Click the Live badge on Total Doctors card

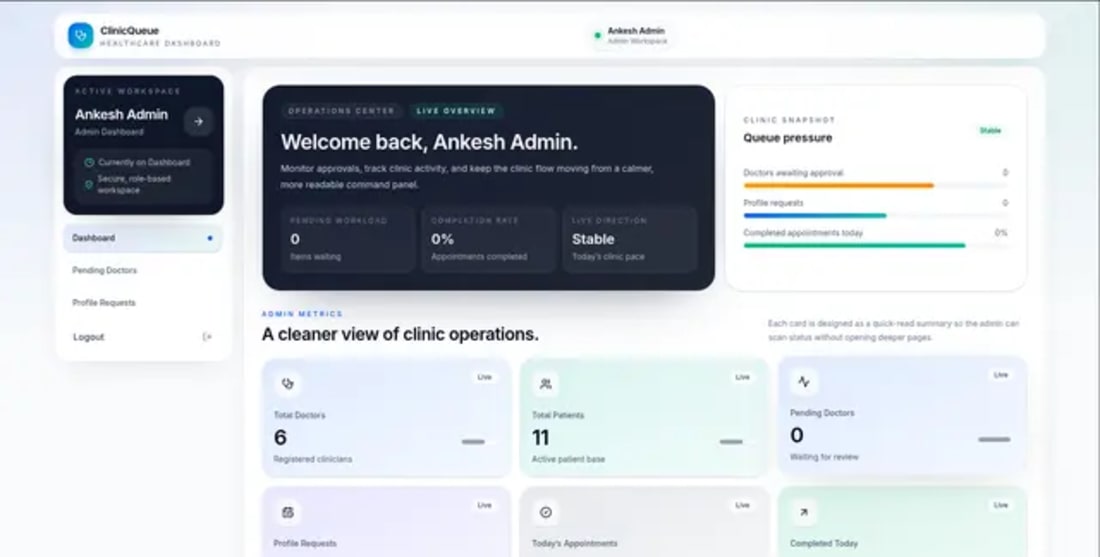[x=485, y=377]
